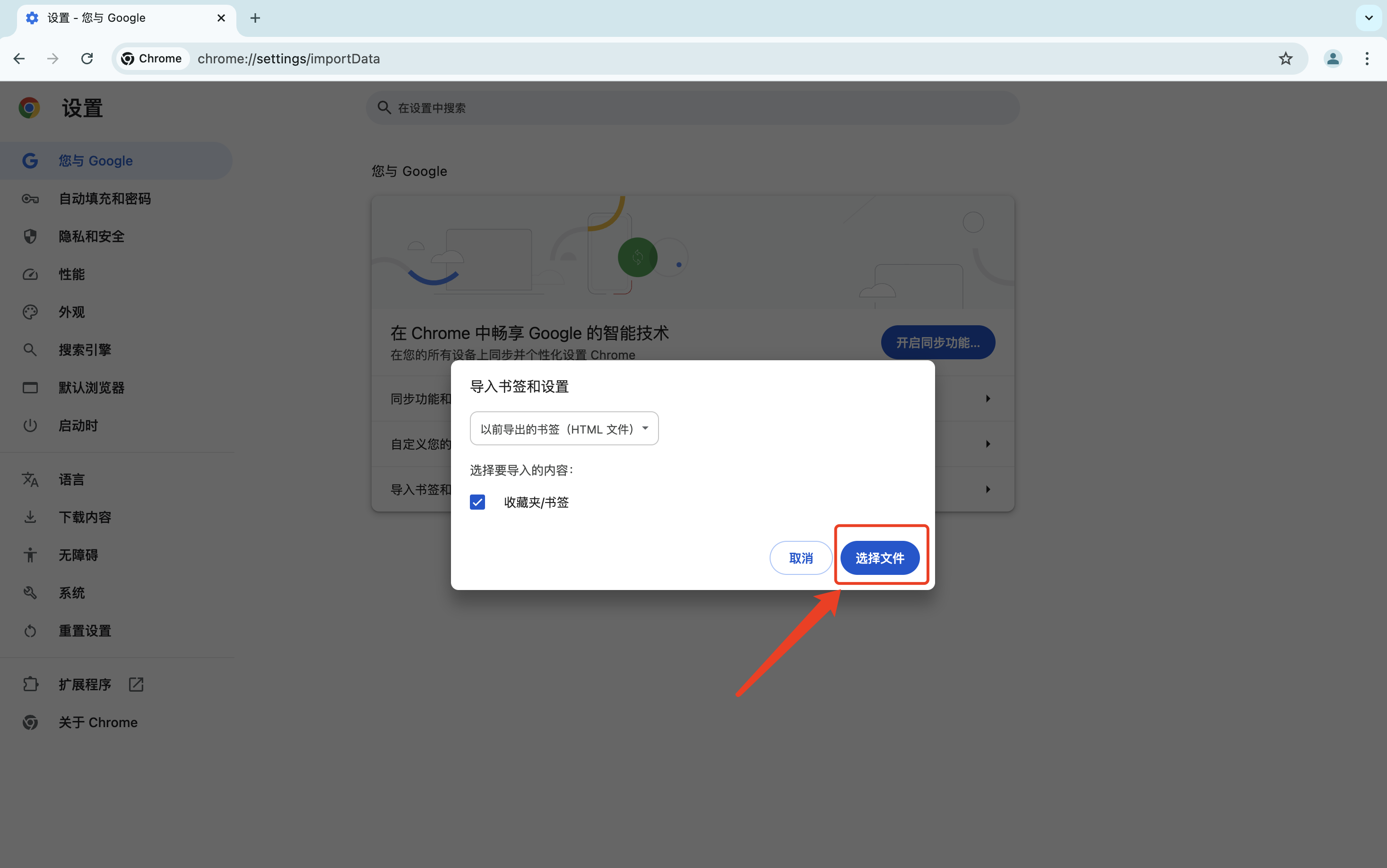
Task: Reload the current page
Action: click(x=87, y=59)
